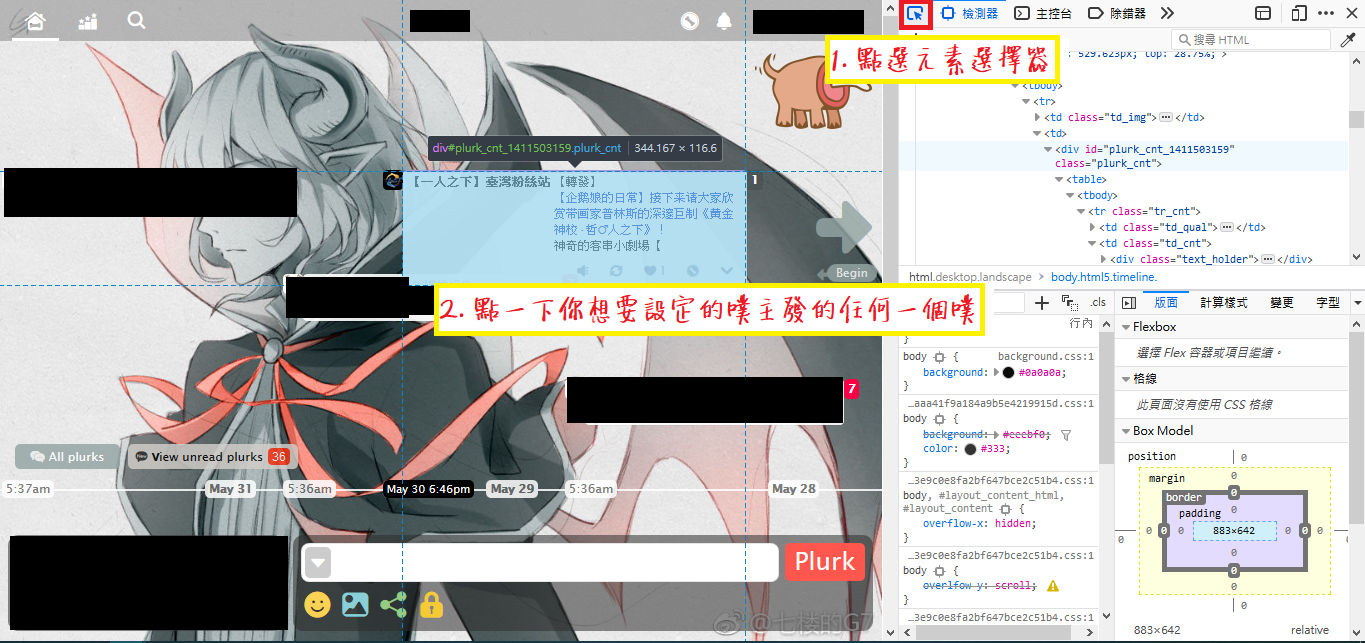The image size is (1365, 643).
Task: Click the May 30 6:46pm timeline marker
Action: click(x=428, y=489)
